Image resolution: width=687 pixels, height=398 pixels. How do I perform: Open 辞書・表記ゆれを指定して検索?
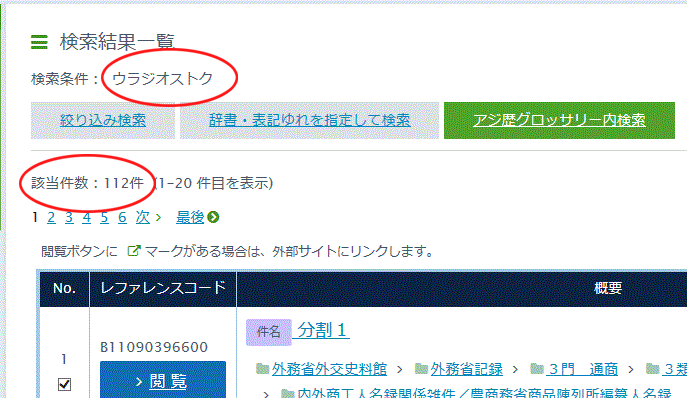coord(309,121)
